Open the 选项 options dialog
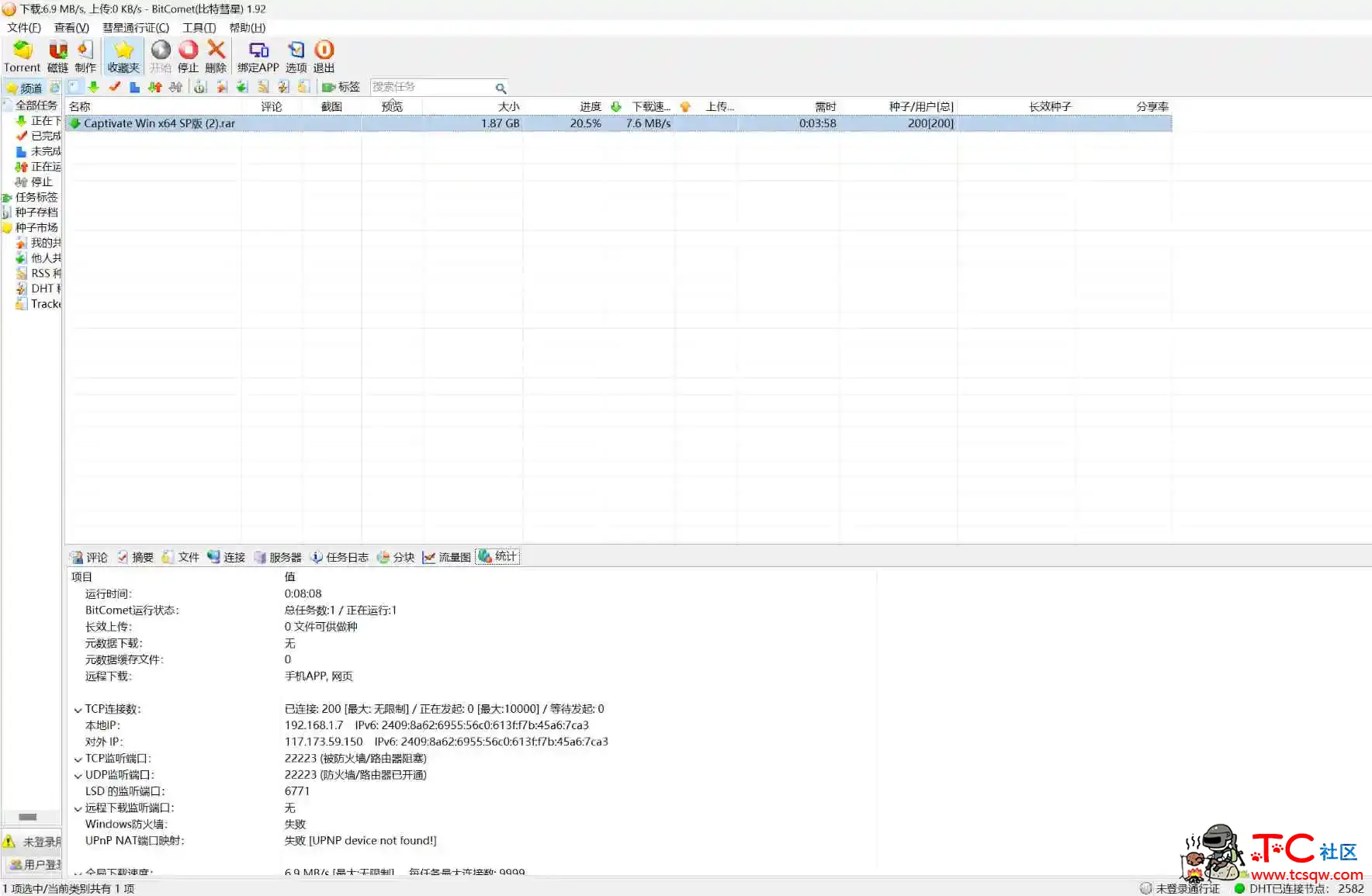This screenshot has width=1372, height=896. click(x=296, y=57)
